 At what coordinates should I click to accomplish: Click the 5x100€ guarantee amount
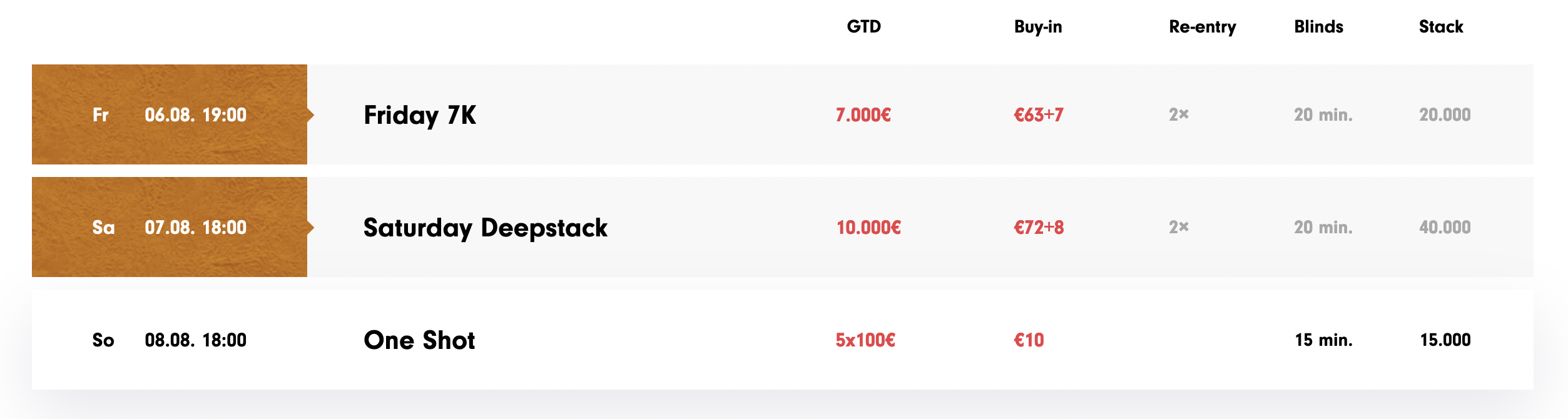(x=865, y=340)
